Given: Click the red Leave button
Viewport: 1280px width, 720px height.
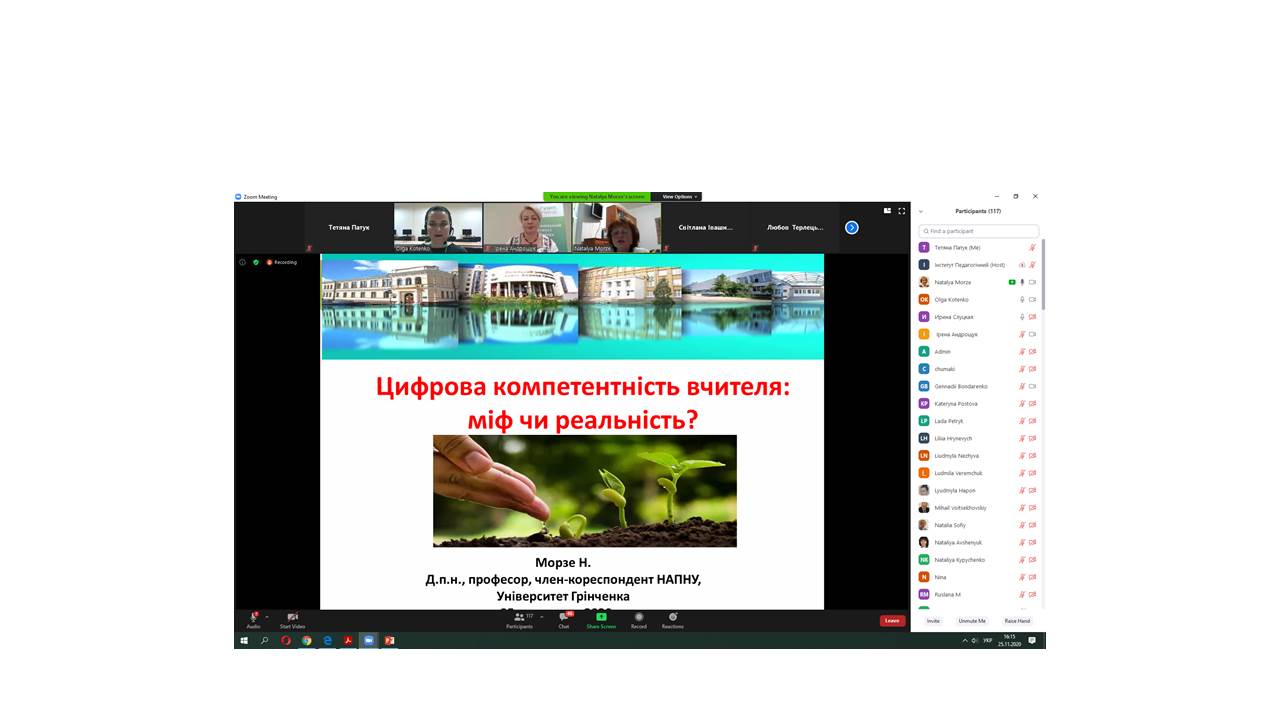Looking at the screenshot, I should click(892, 620).
